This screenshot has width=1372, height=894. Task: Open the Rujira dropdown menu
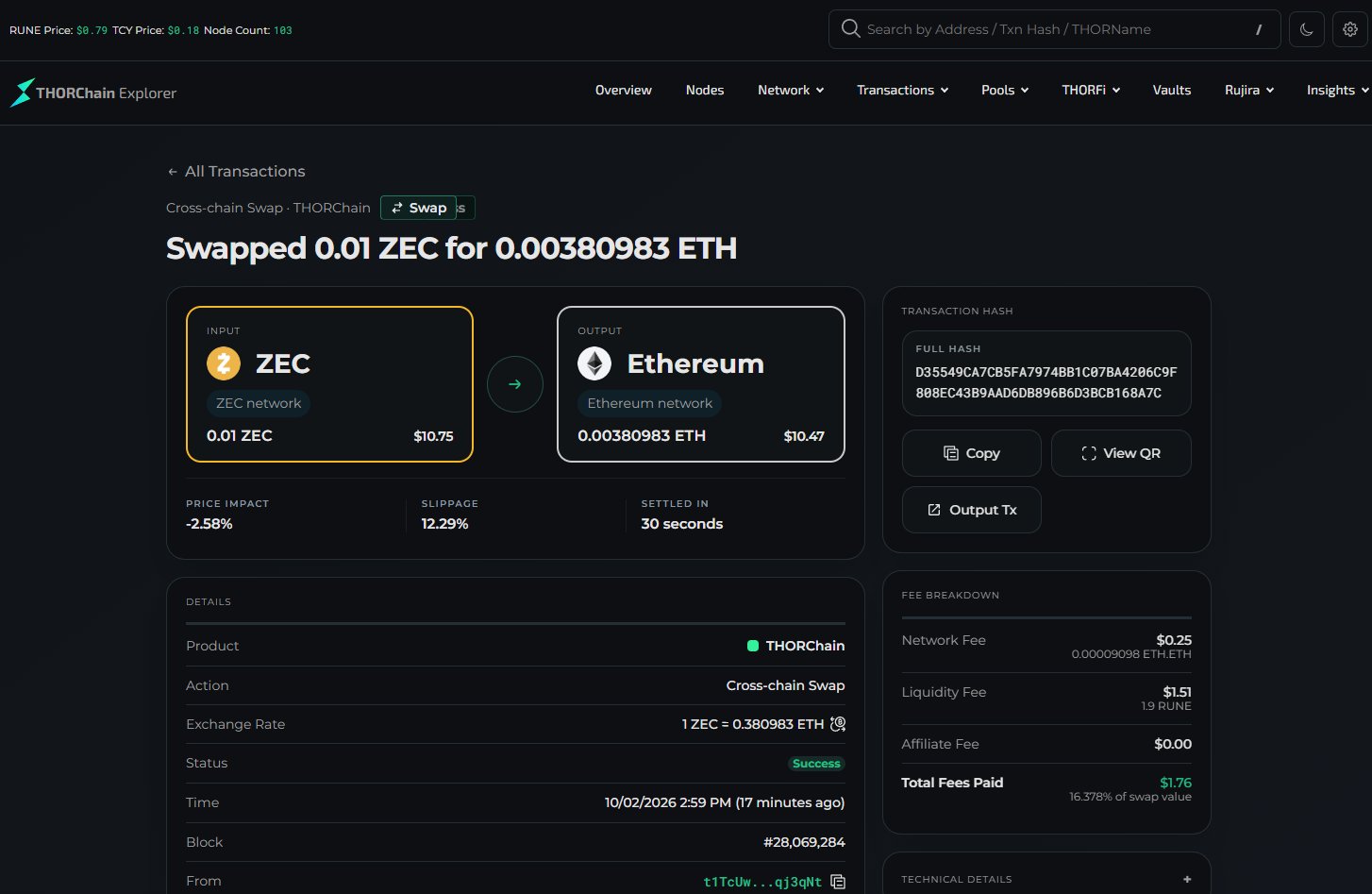1249,90
